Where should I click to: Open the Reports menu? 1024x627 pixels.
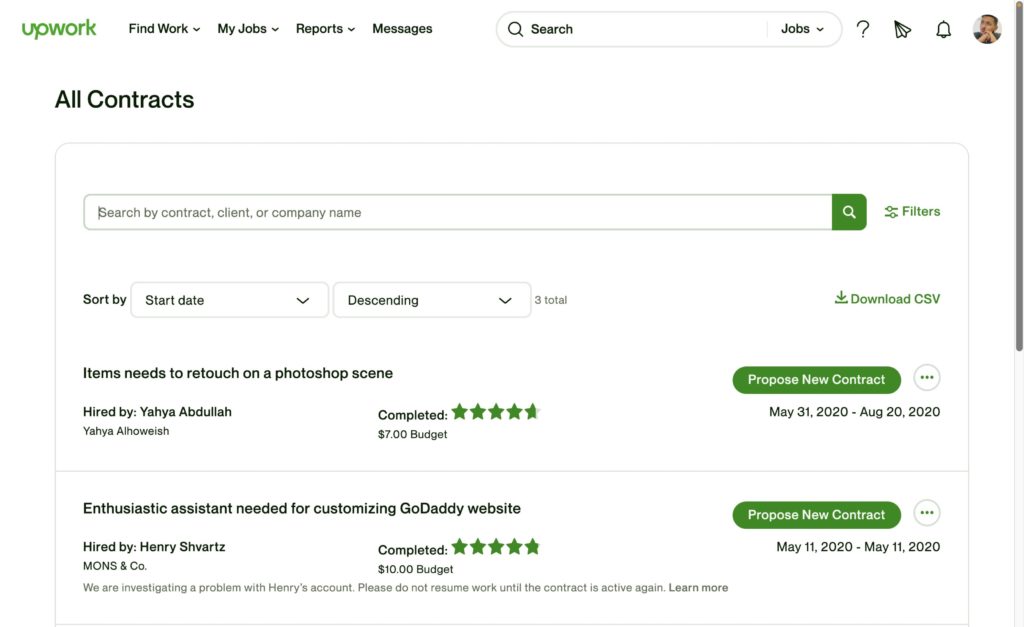325,29
